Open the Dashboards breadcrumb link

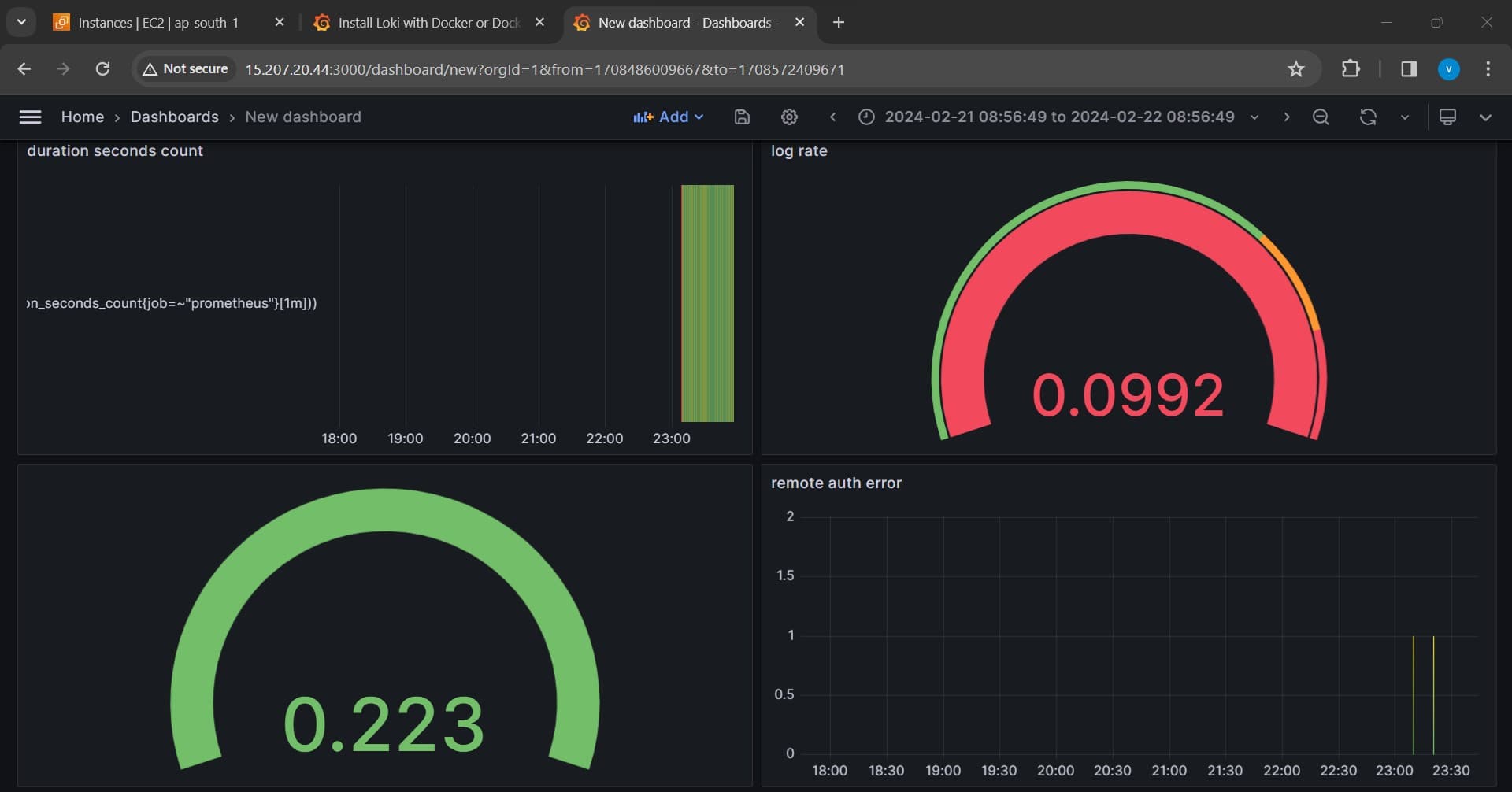174,117
